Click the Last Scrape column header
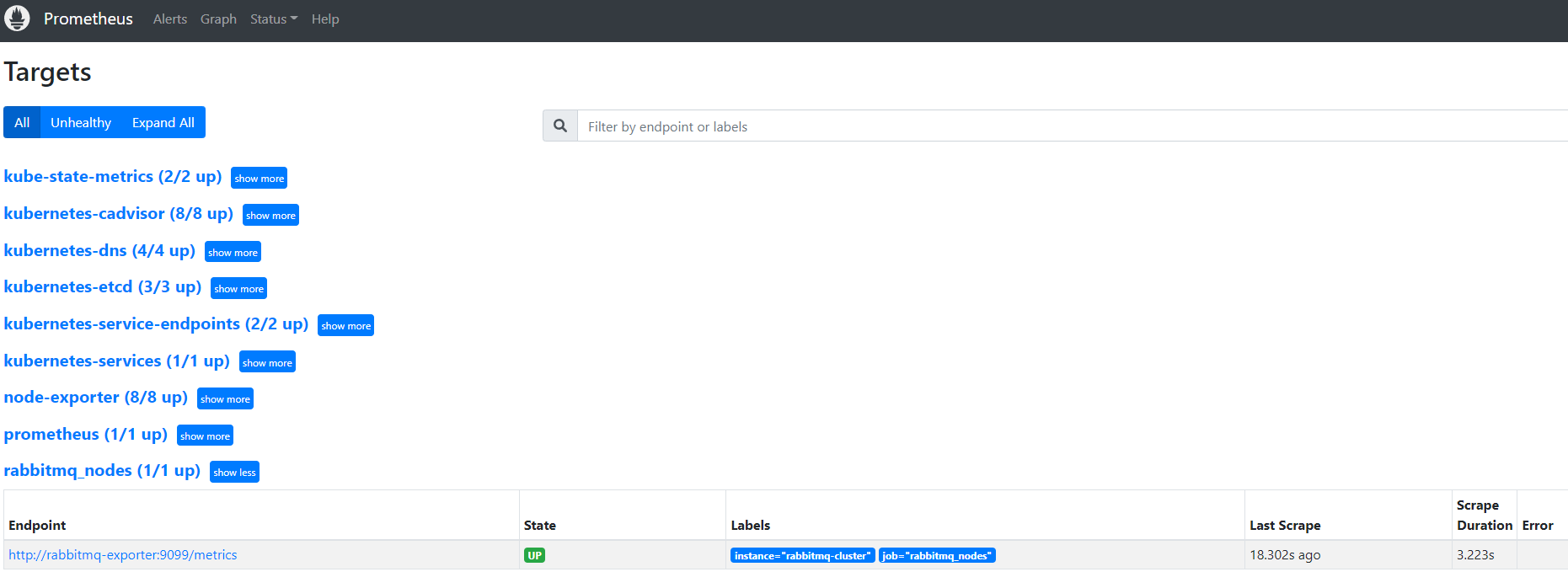Image resolution: width=1568 pixels, height=588 pixels. tap(1285, 525)
